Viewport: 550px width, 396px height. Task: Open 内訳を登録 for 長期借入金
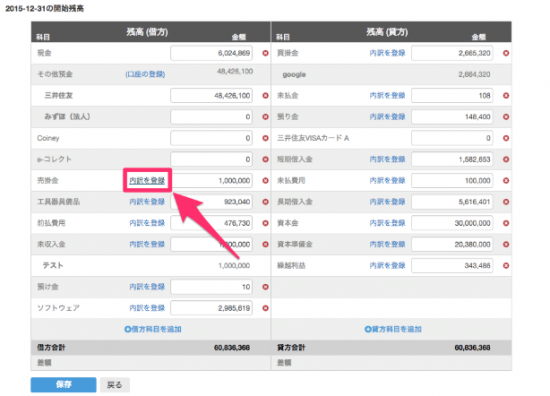388,202
